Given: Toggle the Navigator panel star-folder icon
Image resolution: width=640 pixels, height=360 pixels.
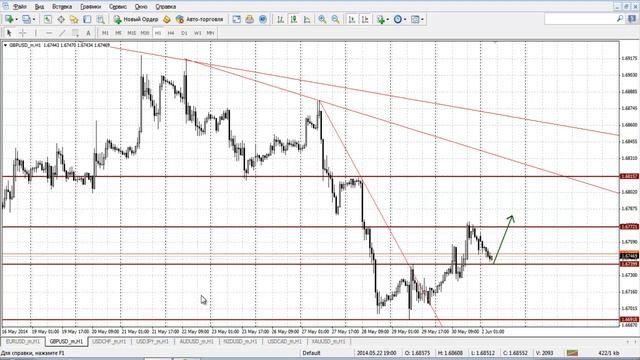Looking at the screenshot, I should [74, 19].
